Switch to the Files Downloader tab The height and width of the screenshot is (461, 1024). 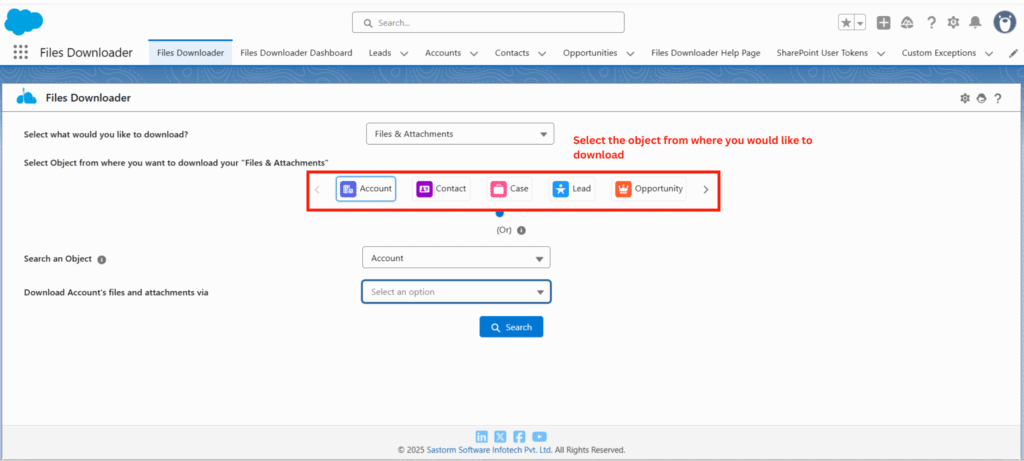coord(191,53)
